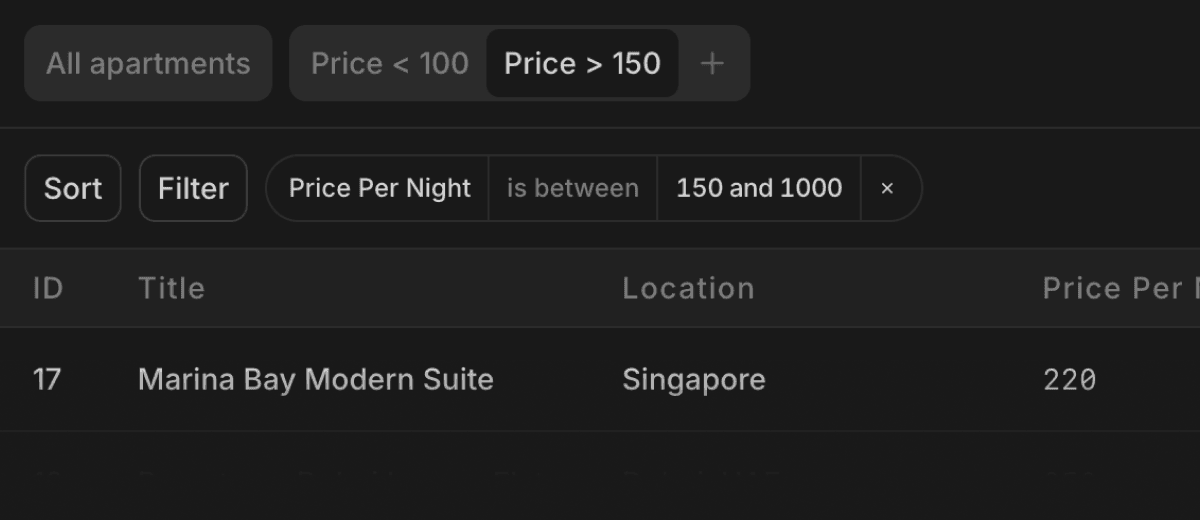Open the Sort options
Screen dimensions: 1200x520
point(73,188)
